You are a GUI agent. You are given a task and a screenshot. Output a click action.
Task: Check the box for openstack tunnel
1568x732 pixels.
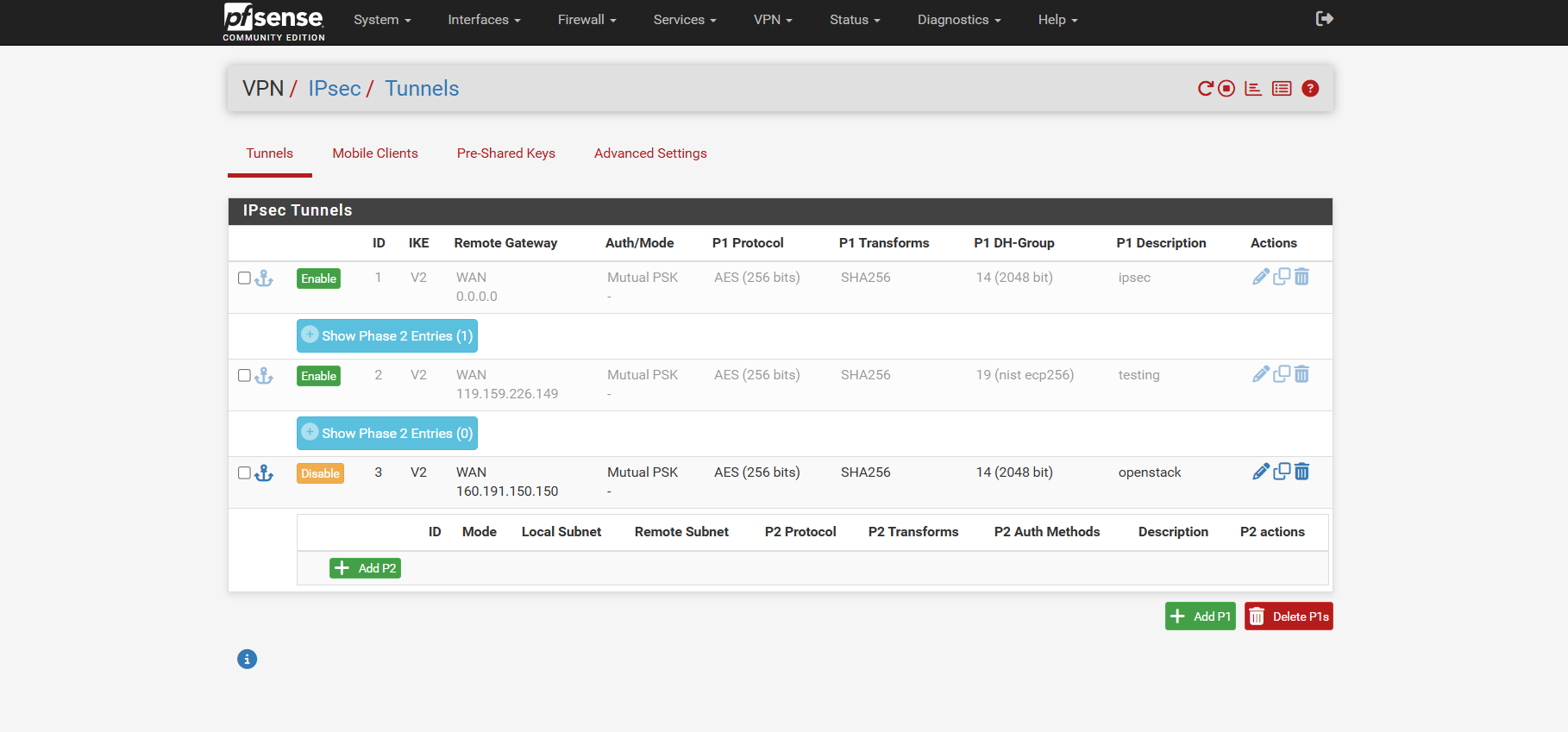tap(244, 472)
